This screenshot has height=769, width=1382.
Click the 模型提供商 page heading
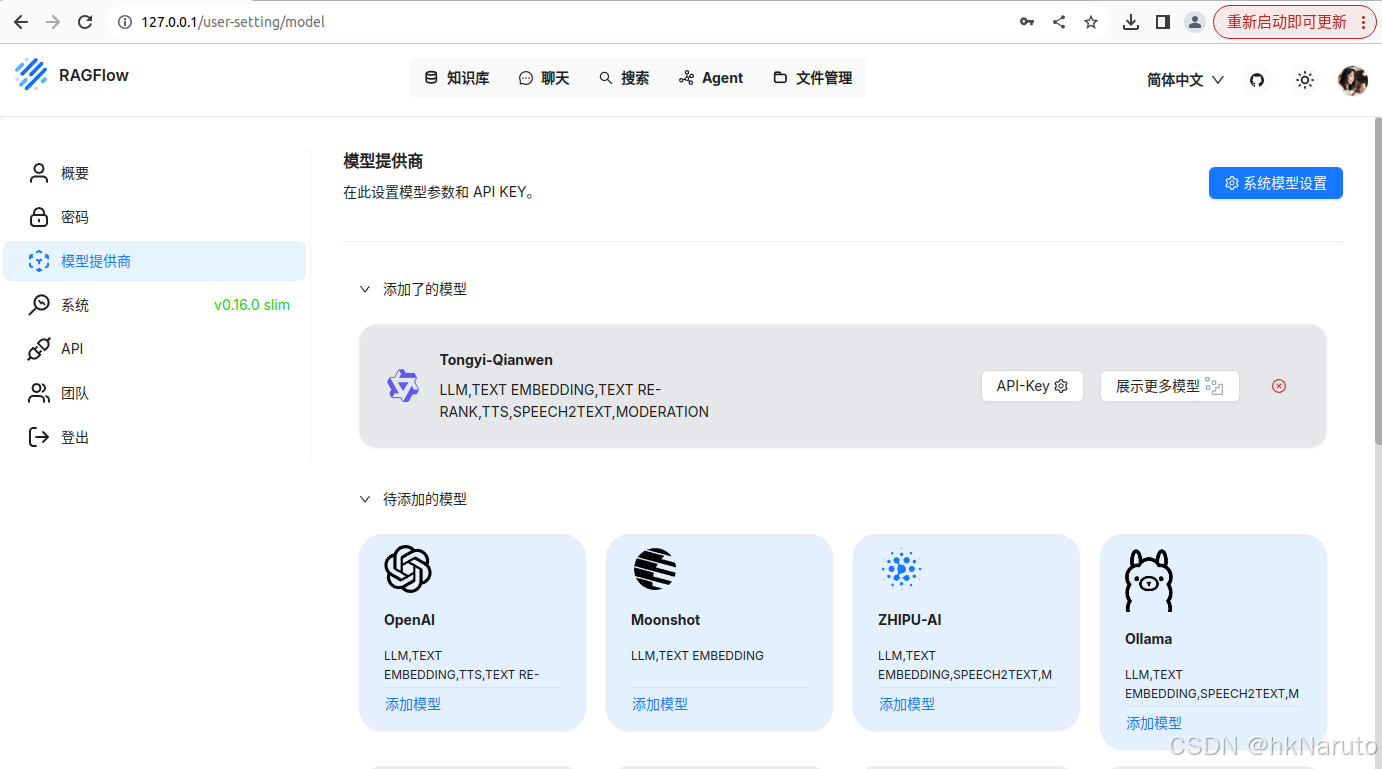pos(383,161)
